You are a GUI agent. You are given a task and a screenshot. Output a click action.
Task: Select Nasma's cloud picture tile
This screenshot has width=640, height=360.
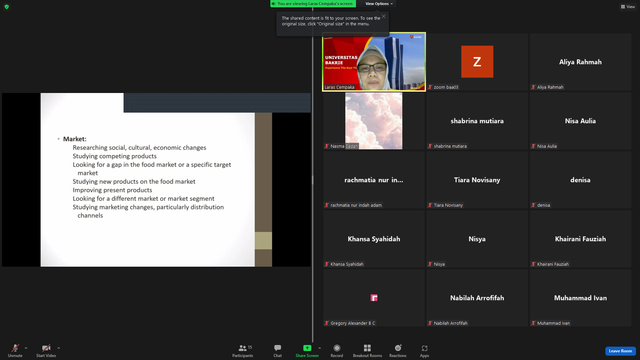click(374, 121)
